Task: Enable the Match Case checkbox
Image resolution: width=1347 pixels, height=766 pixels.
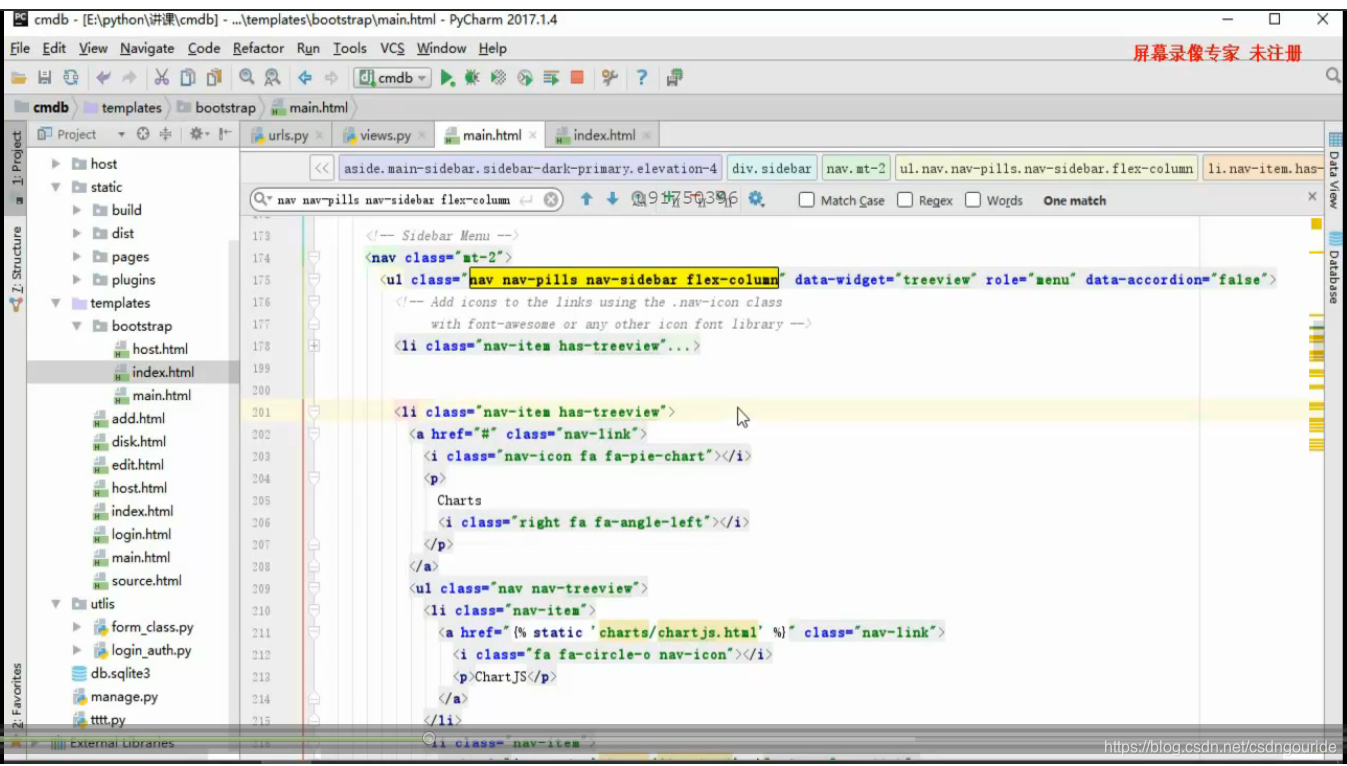Action: pyautogui.click(x=807, y=200)
